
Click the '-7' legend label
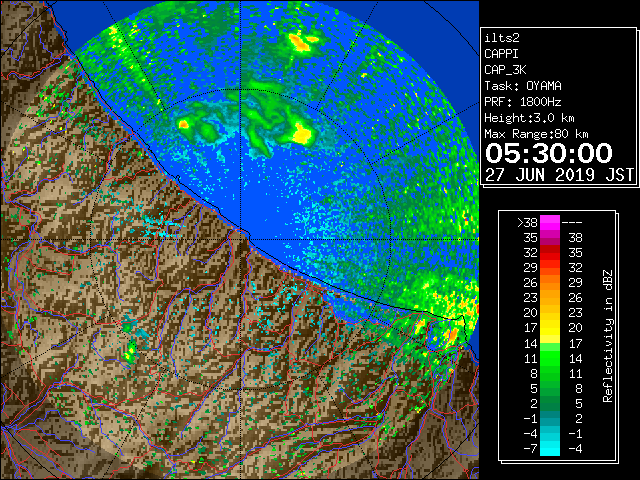coord(530,449)
